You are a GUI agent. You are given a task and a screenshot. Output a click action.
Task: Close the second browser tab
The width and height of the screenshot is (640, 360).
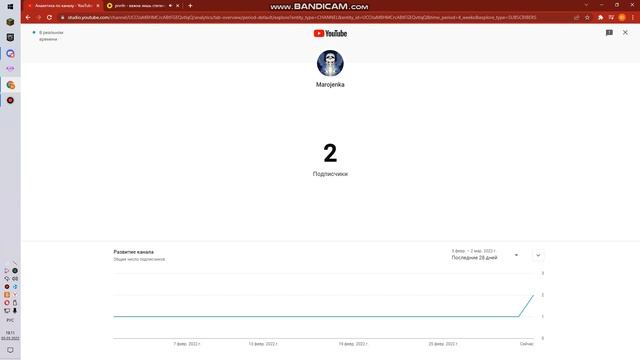[178, 6]
